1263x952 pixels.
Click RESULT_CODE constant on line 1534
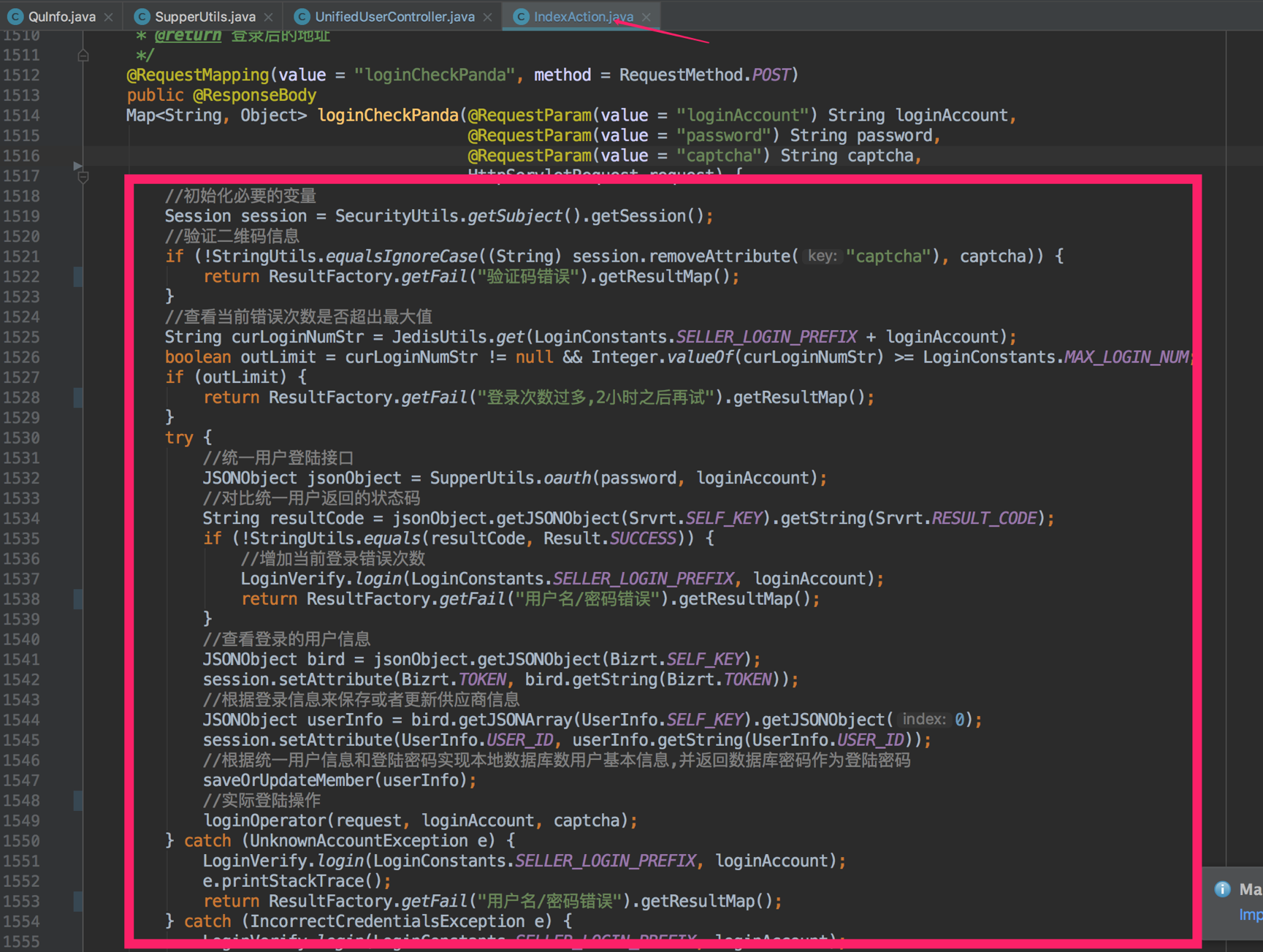coord(985,519)
